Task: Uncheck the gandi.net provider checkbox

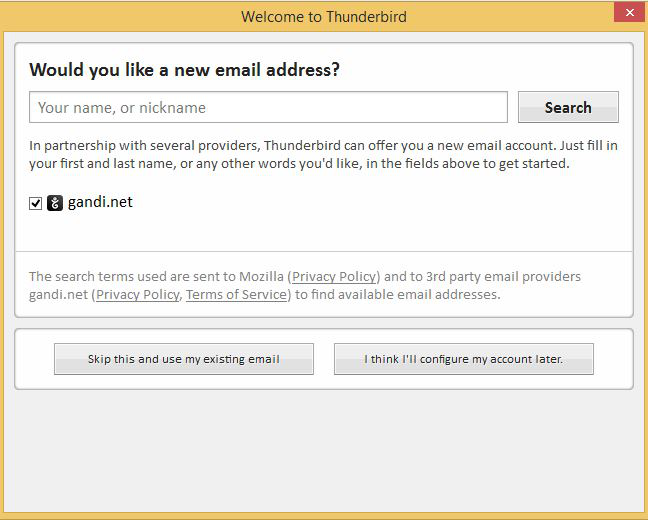Action: (36, 203)
